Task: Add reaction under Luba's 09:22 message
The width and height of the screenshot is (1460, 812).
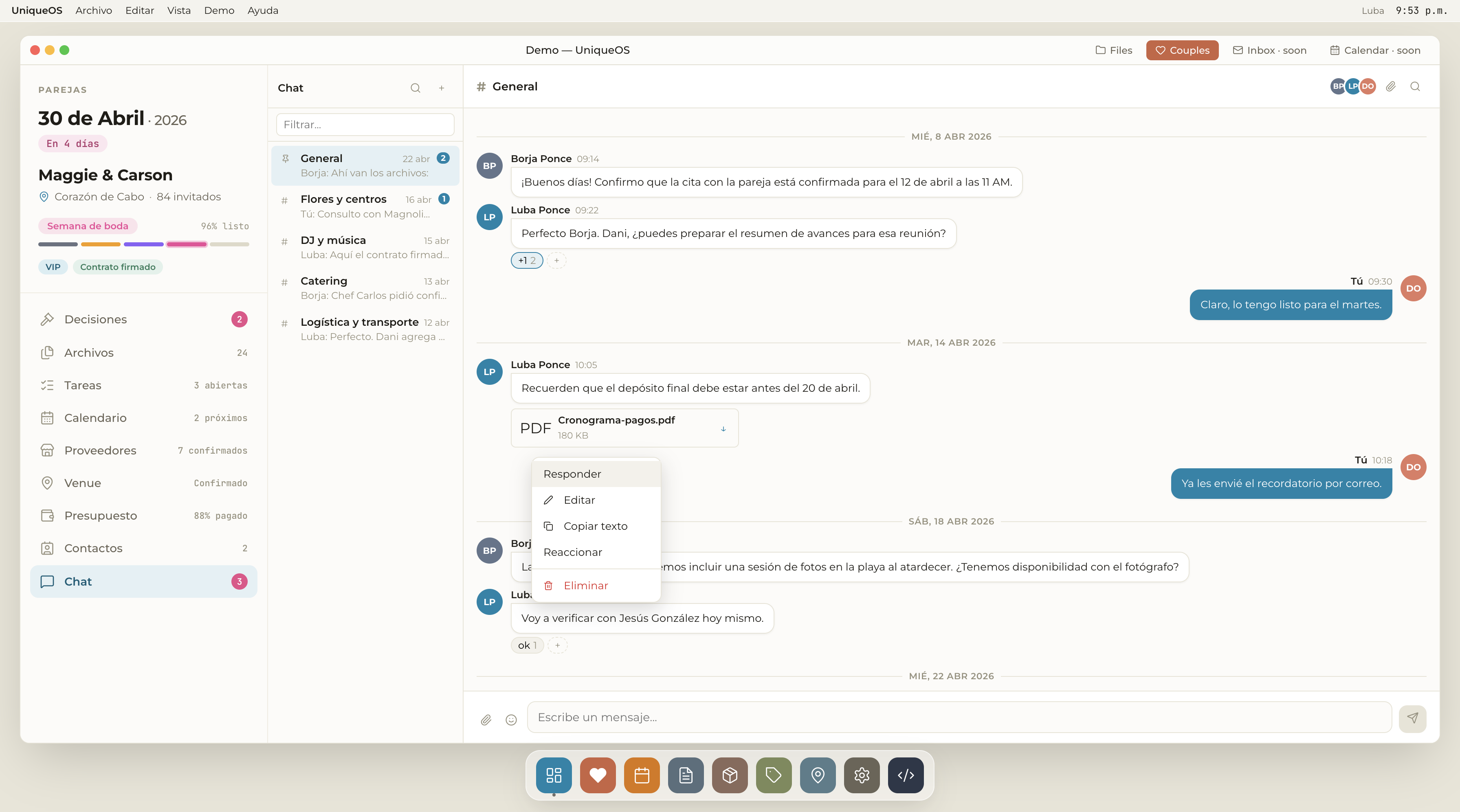Action: pyautogui.click(x=556, y=261)
